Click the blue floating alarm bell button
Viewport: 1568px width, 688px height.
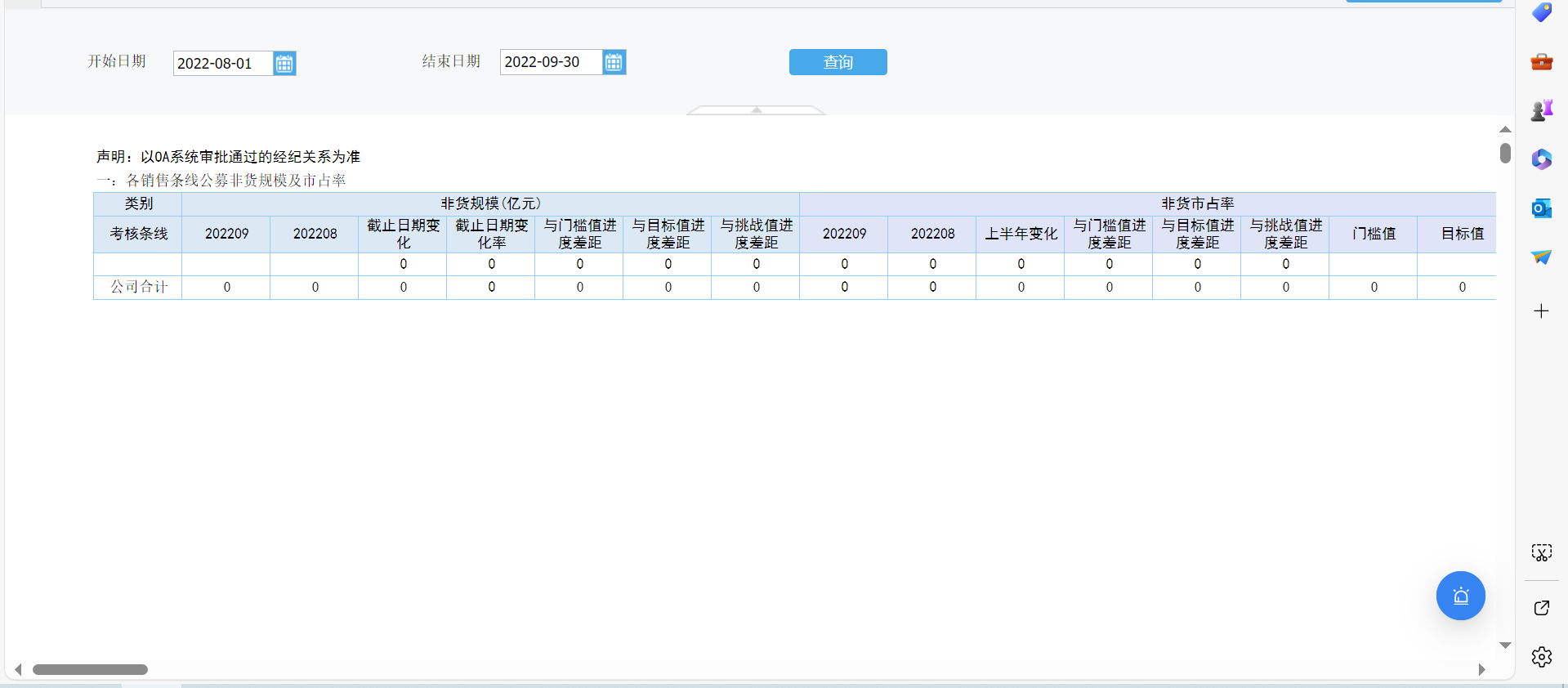click(x=1461, y=596)
